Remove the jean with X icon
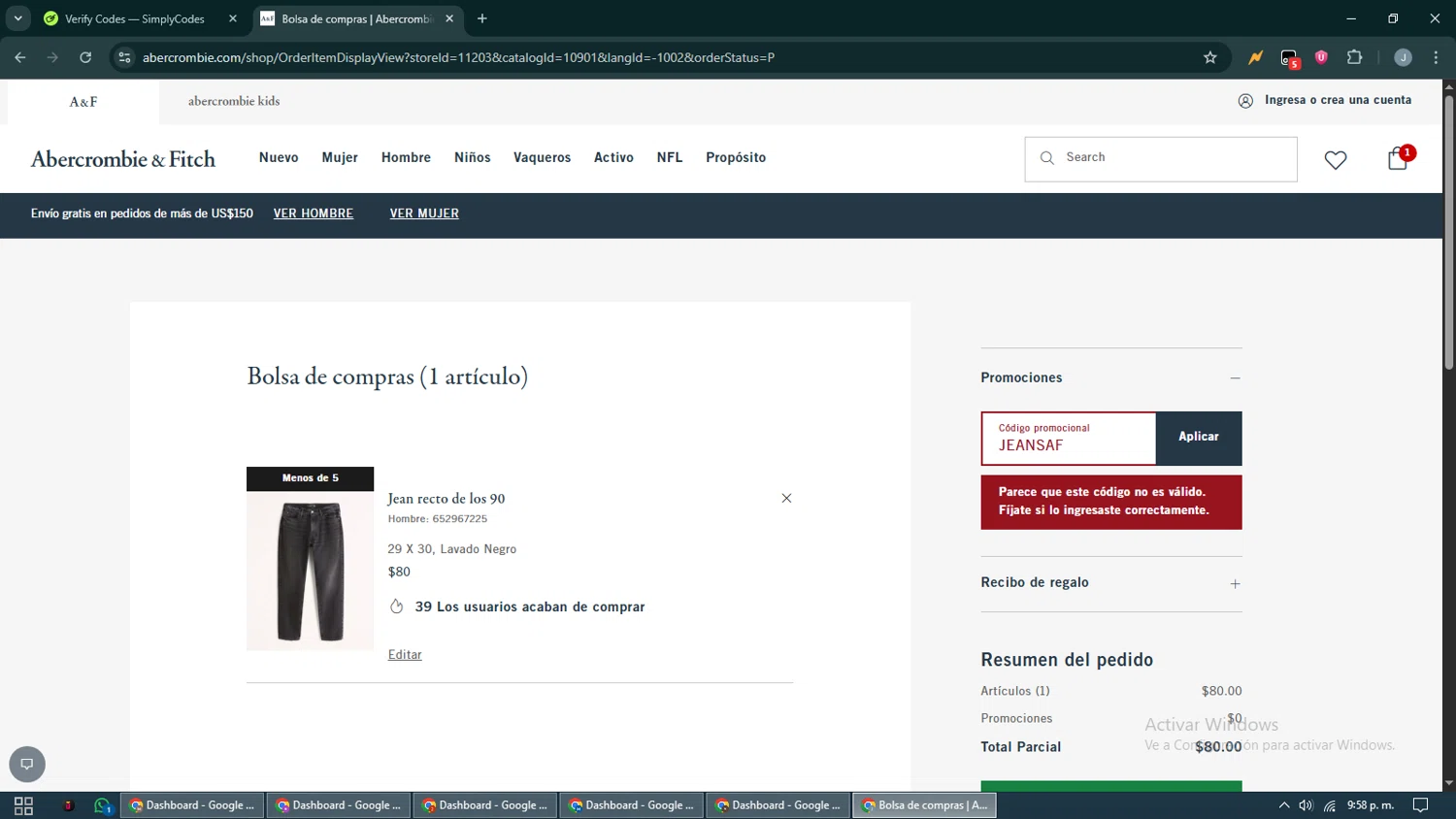Viewport: 1456px width, 819px height. (786, 498)
